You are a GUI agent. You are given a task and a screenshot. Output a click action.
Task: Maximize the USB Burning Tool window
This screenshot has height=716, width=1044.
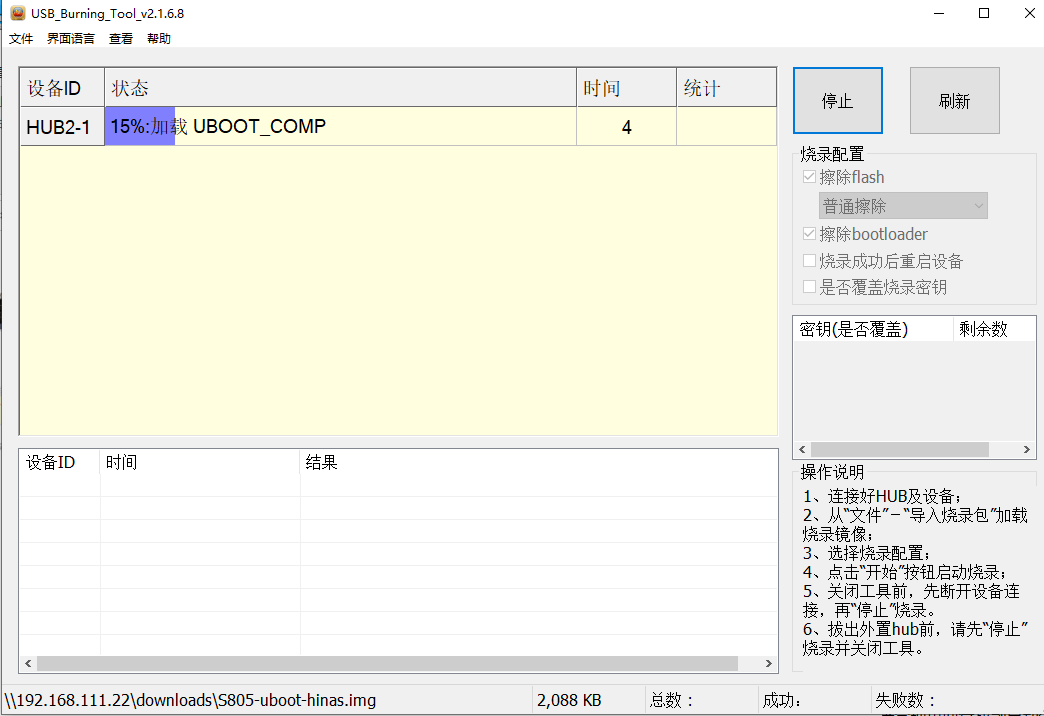[984, 13]
